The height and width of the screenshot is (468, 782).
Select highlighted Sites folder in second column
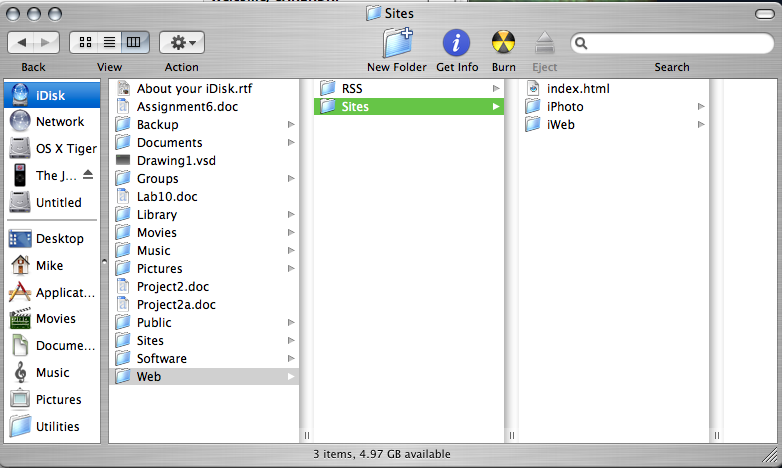[408, 106]
